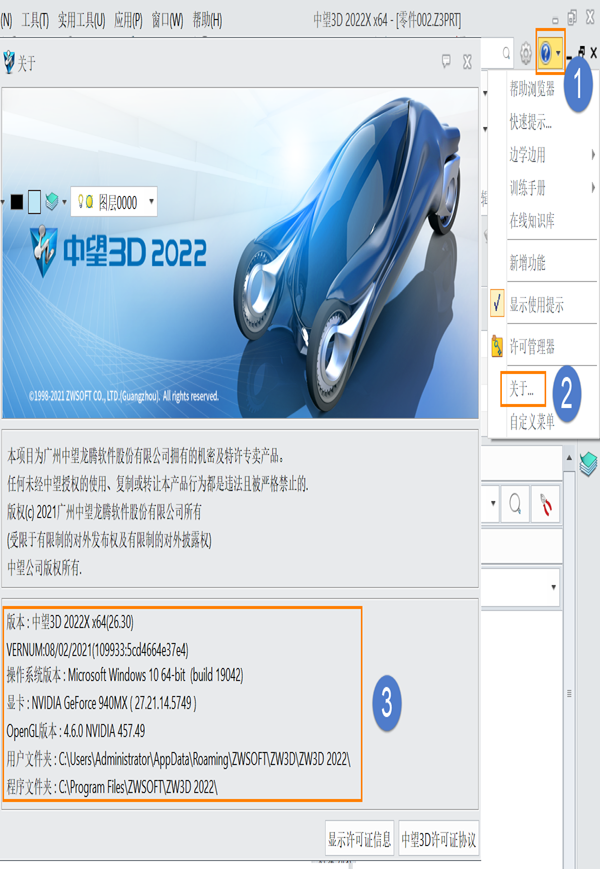
Task: Click the right panel scrollbar grip handle
Action: [x=569, y=693]
